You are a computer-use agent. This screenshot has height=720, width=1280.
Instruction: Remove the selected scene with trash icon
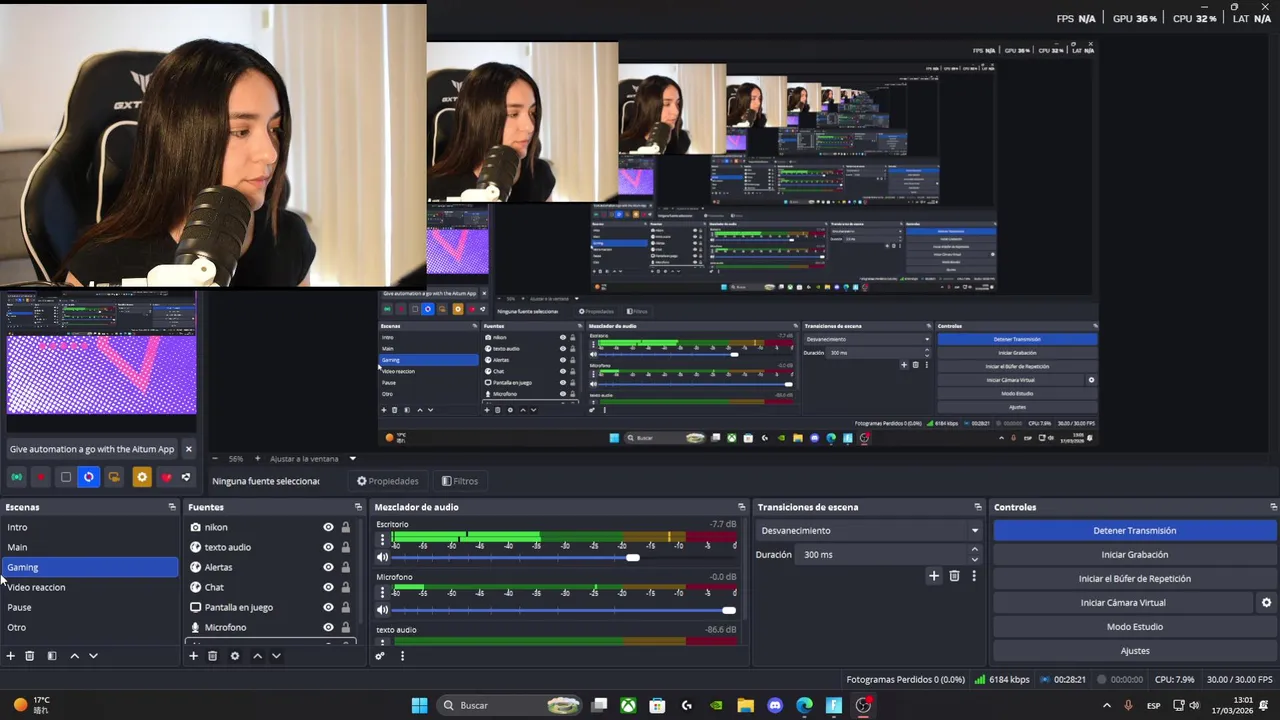[x=30, y=656]
